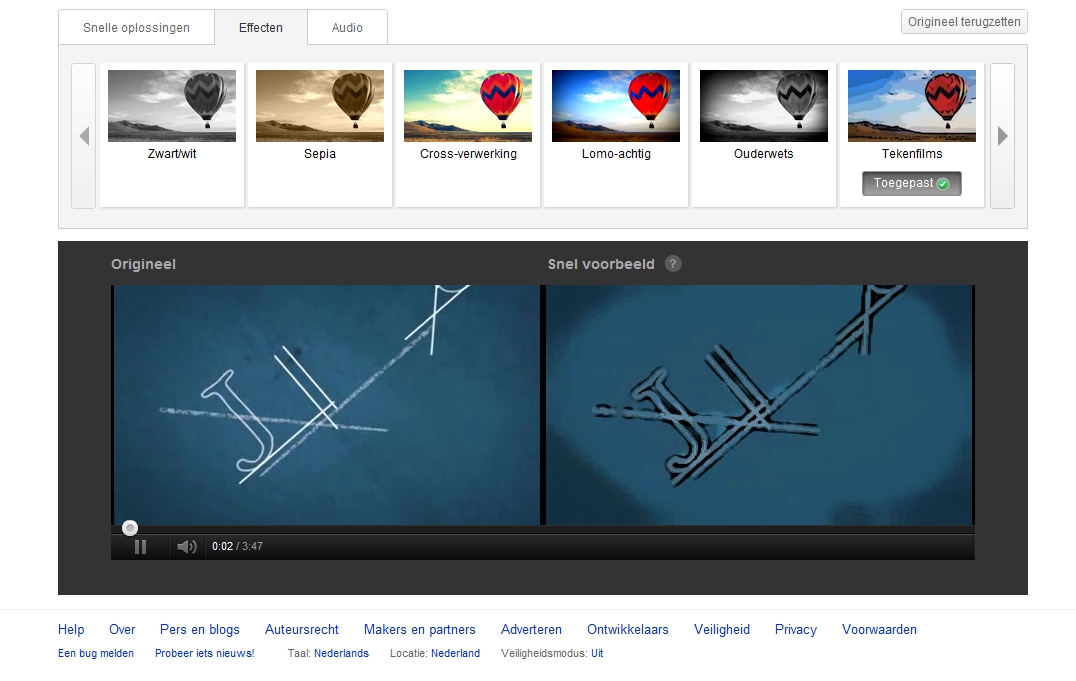Viewport: 1076px width, 681px height.
Task: Click the Origineel video preview
Action: click(327, 405)
